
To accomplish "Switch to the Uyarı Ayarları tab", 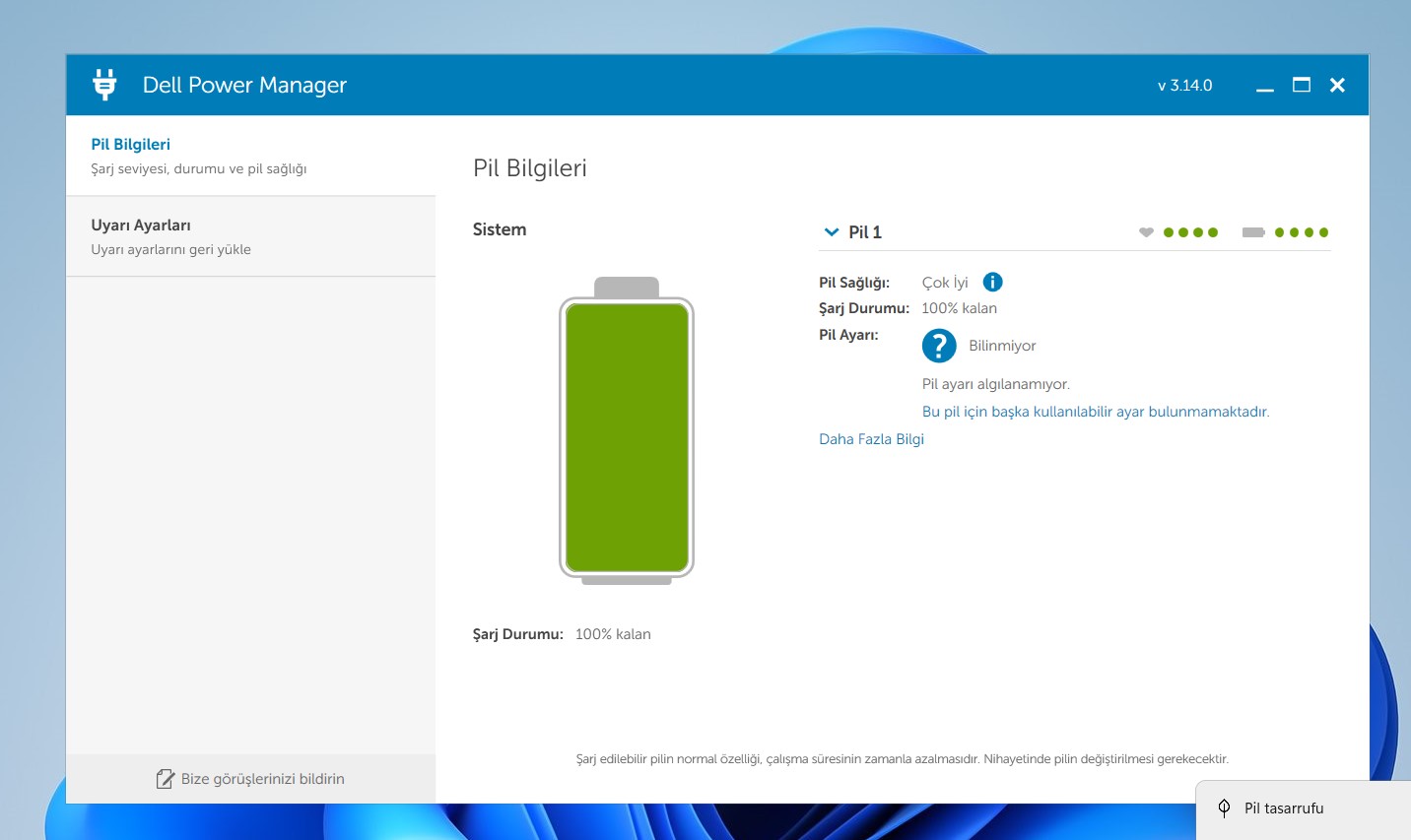I will (x=141, y=226).
